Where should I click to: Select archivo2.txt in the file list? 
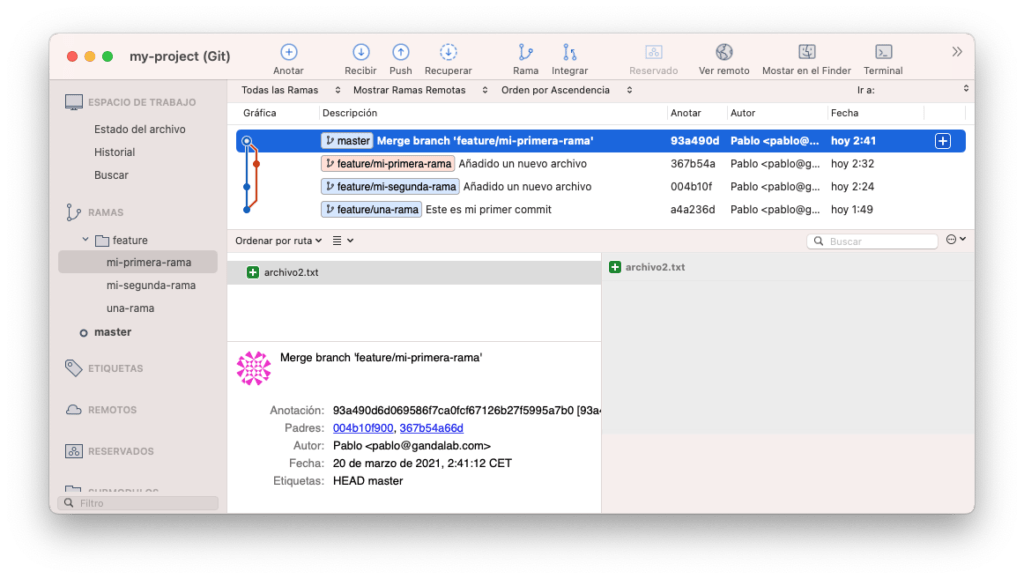(414, 272)
